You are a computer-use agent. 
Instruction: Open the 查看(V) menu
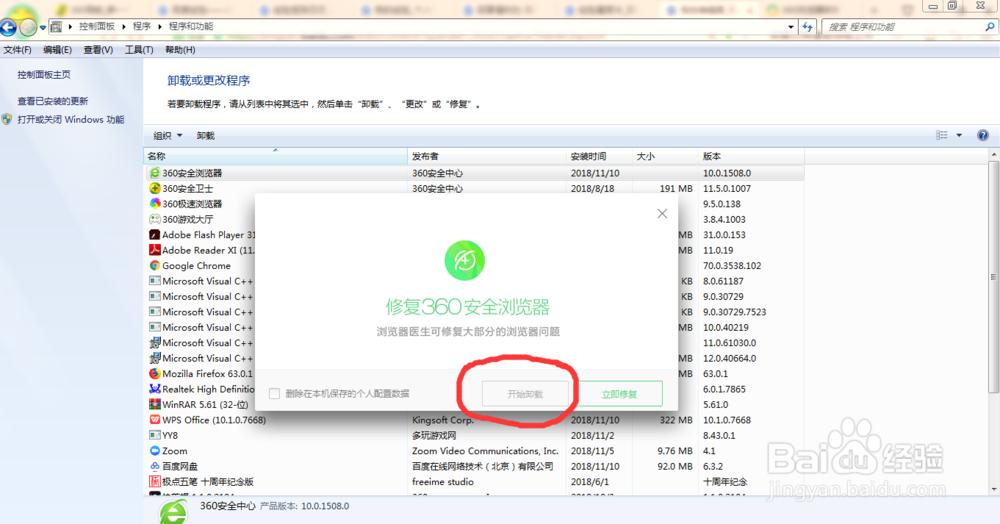tap(98, 50)
